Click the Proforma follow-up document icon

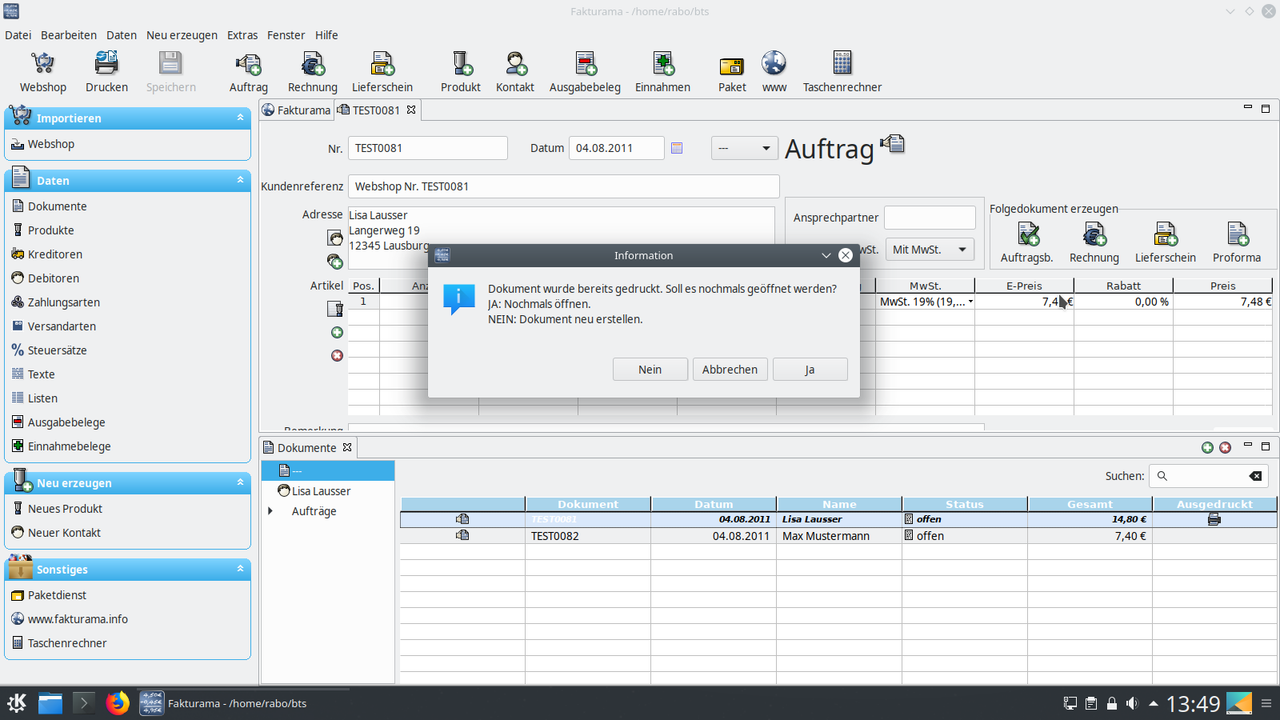click(1237, 234)
